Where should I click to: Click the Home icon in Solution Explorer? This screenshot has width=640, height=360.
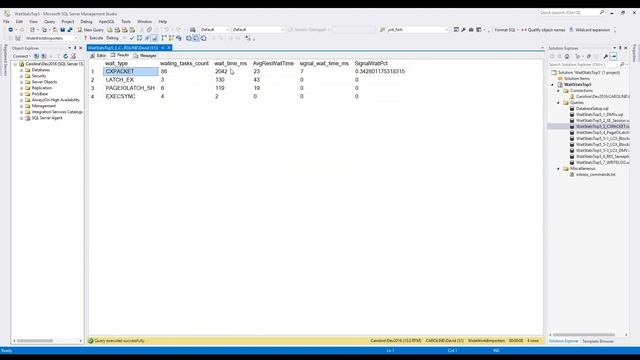(567, 56)
